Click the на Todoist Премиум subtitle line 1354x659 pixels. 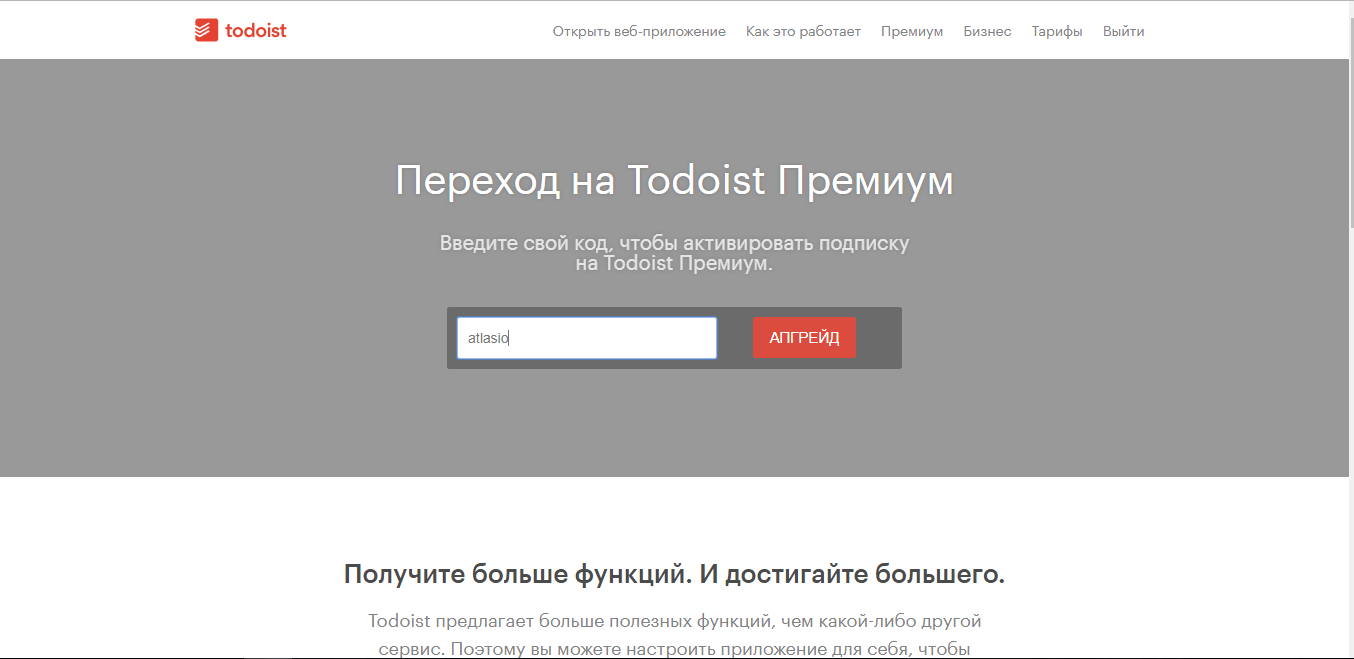point(674,265)
